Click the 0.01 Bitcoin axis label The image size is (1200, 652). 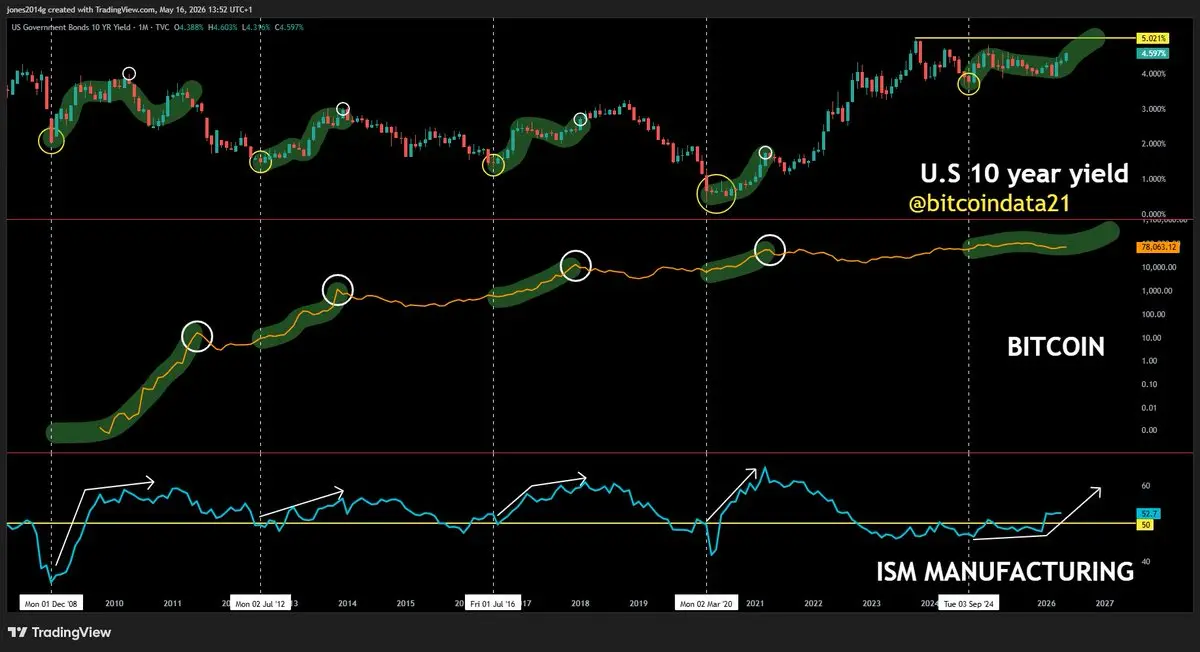click(1147, 407)
